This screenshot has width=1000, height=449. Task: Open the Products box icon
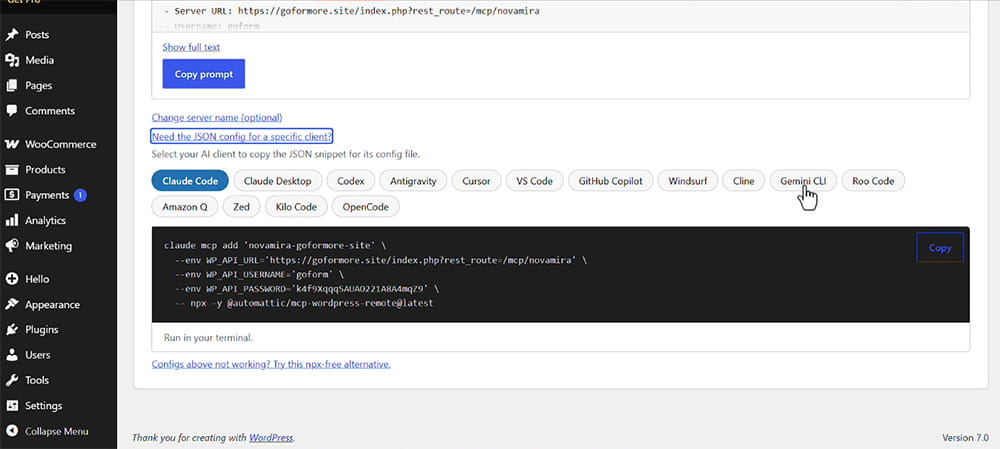(12, 170)
